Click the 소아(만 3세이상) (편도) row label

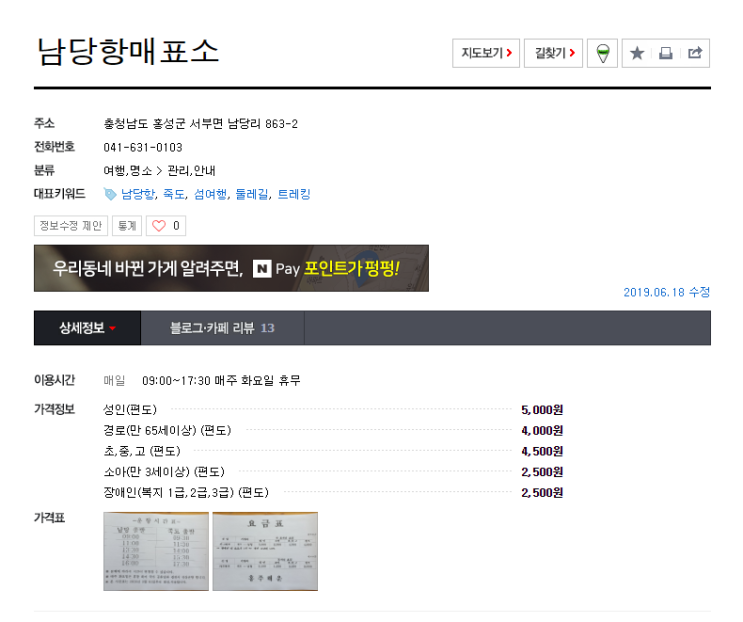point(164,472)
